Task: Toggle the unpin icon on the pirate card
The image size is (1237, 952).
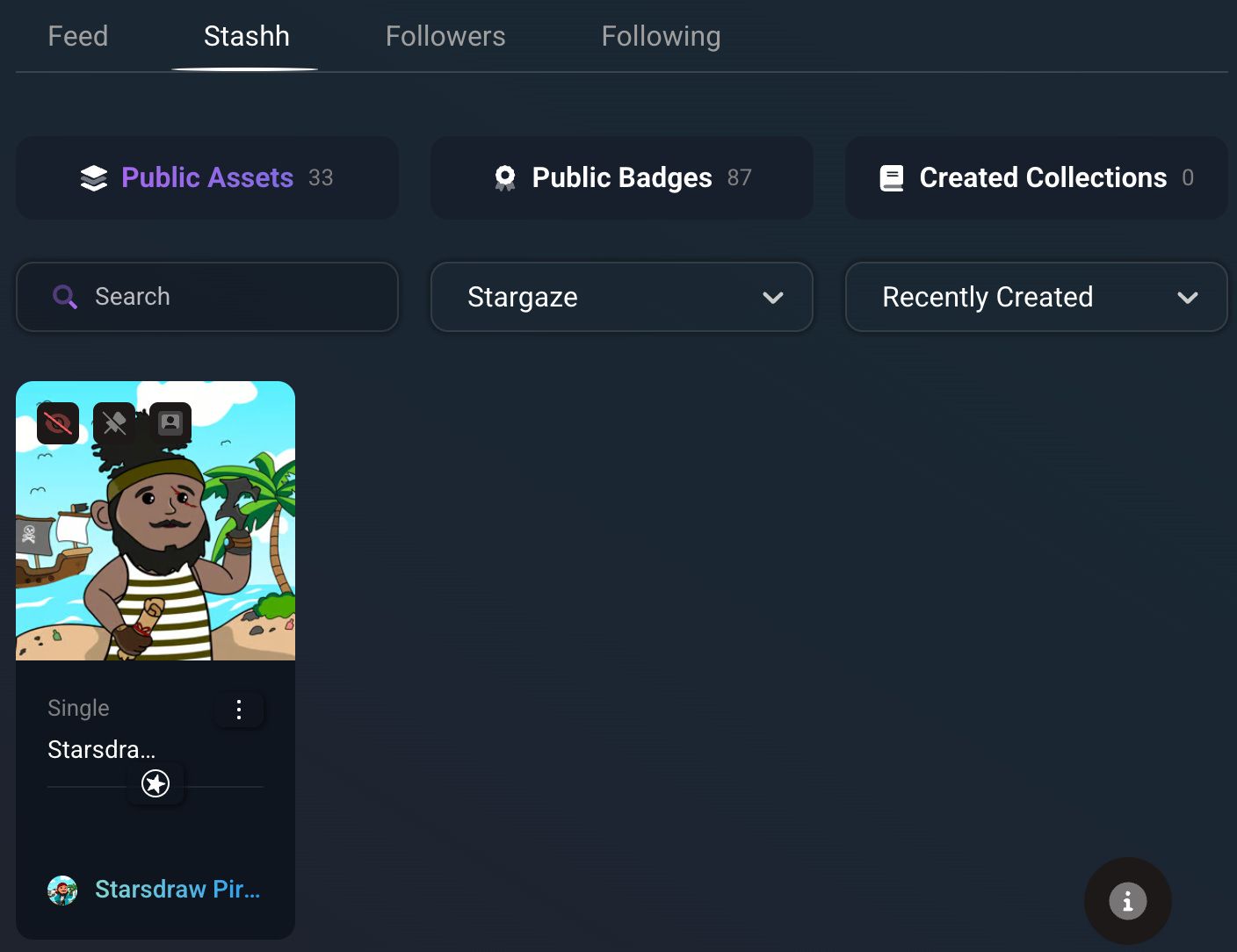Action: pyautogui.click(x=114, y=423)
